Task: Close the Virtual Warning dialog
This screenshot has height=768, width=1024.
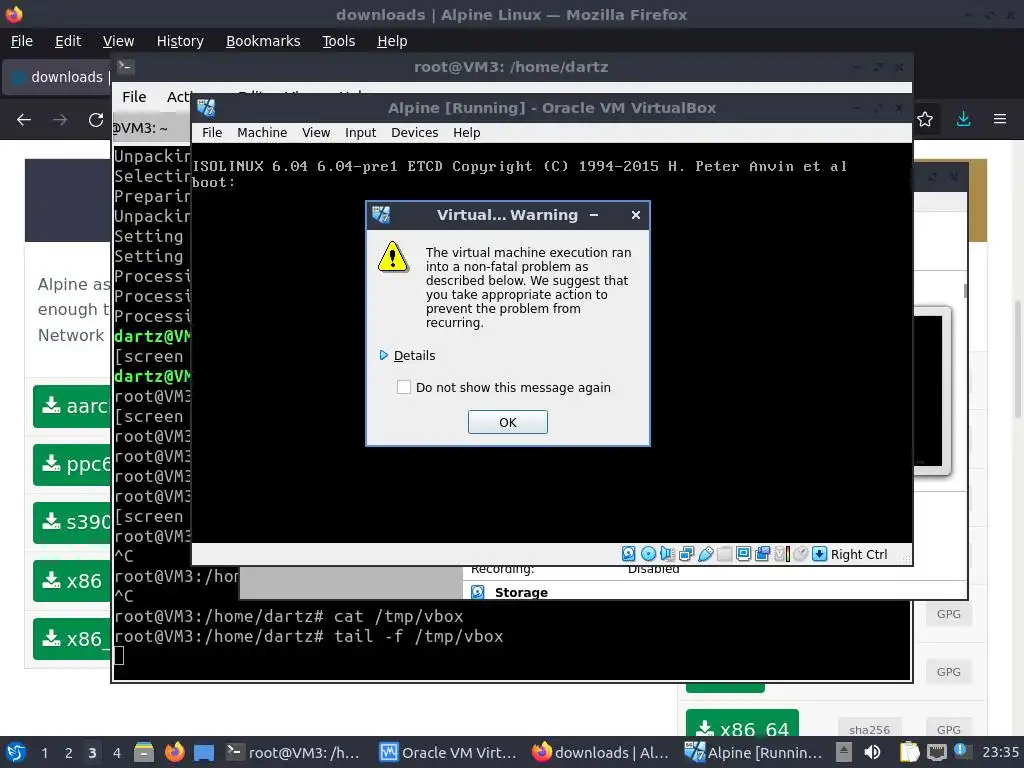Action: [x=635, y=215]
